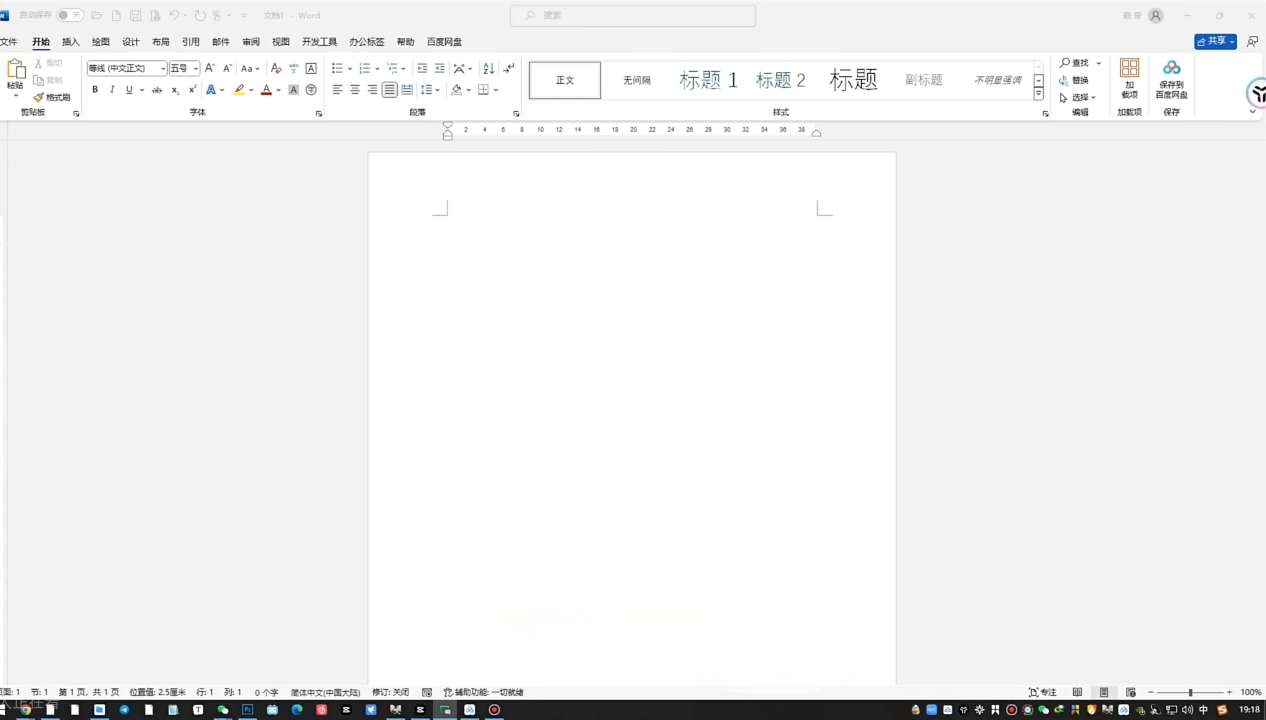This screenshot has width=1266, height=720.
Task: Center-align the paragraph text
Action: 355,90
